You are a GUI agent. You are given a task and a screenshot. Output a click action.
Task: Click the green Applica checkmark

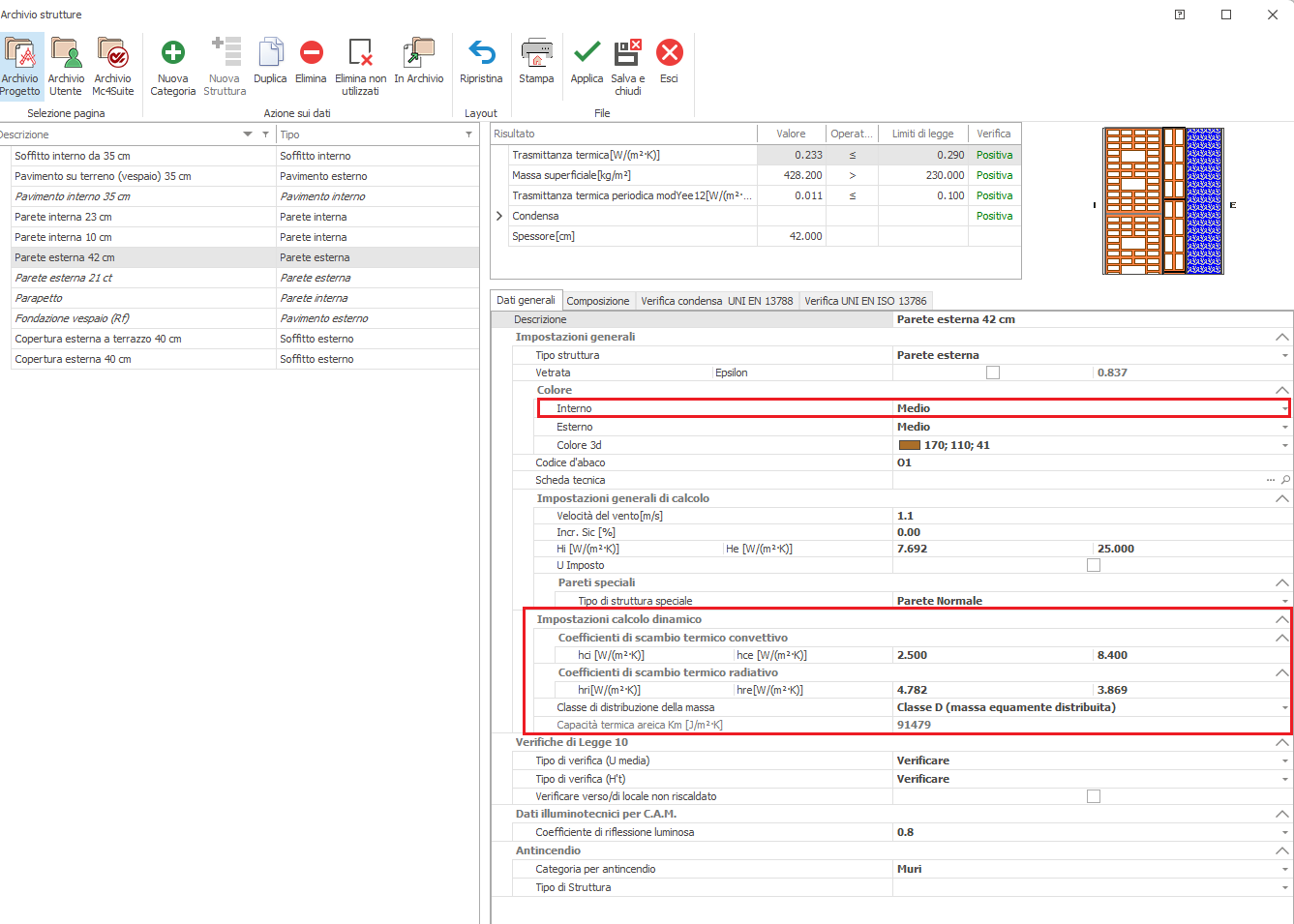(x=587, y=53)
